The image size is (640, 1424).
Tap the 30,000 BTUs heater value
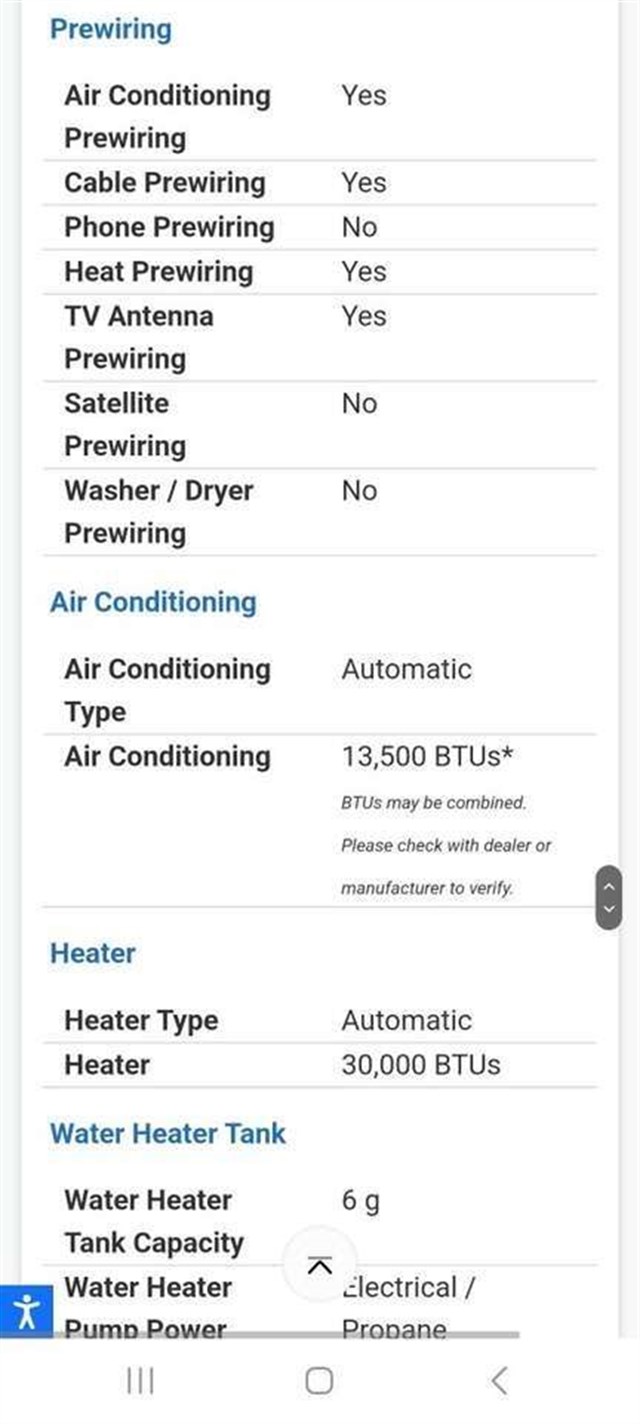click(x=421, y=1065)
